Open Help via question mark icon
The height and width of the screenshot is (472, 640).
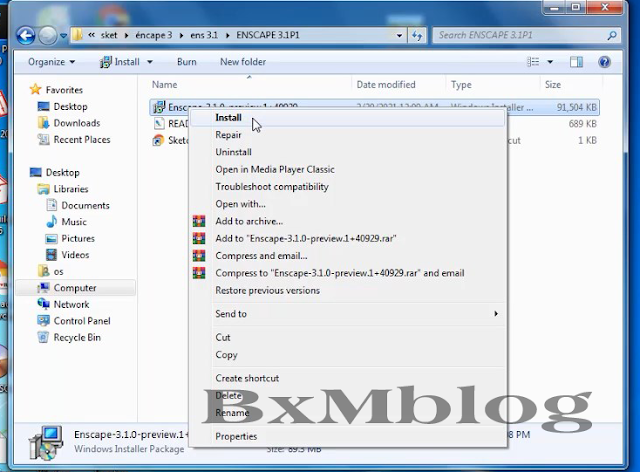[x=604, y=62]
